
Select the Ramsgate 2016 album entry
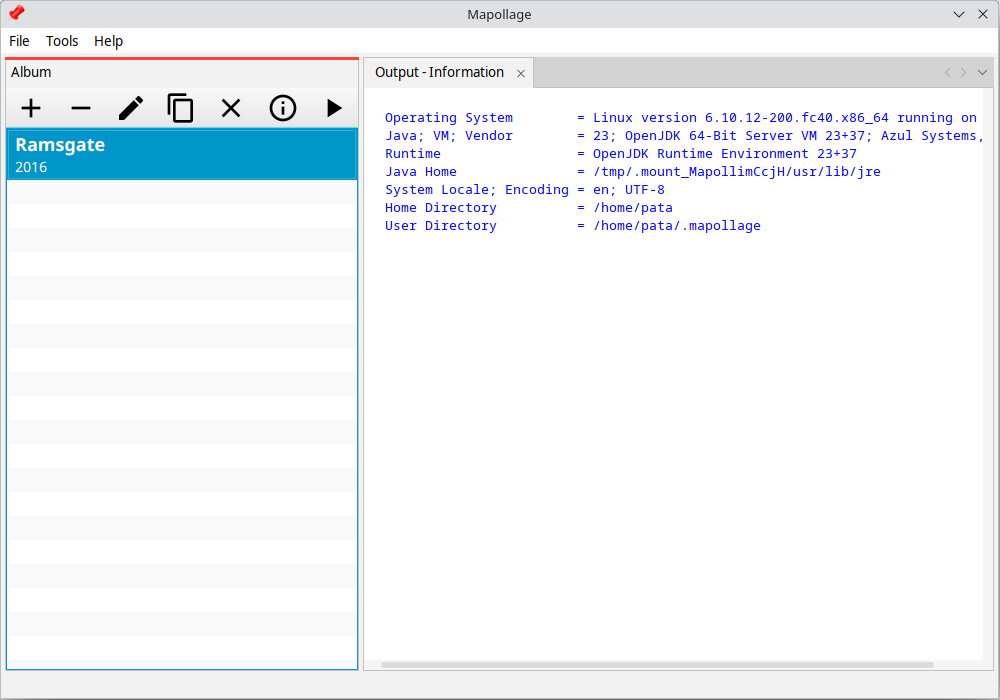point(180,153)
